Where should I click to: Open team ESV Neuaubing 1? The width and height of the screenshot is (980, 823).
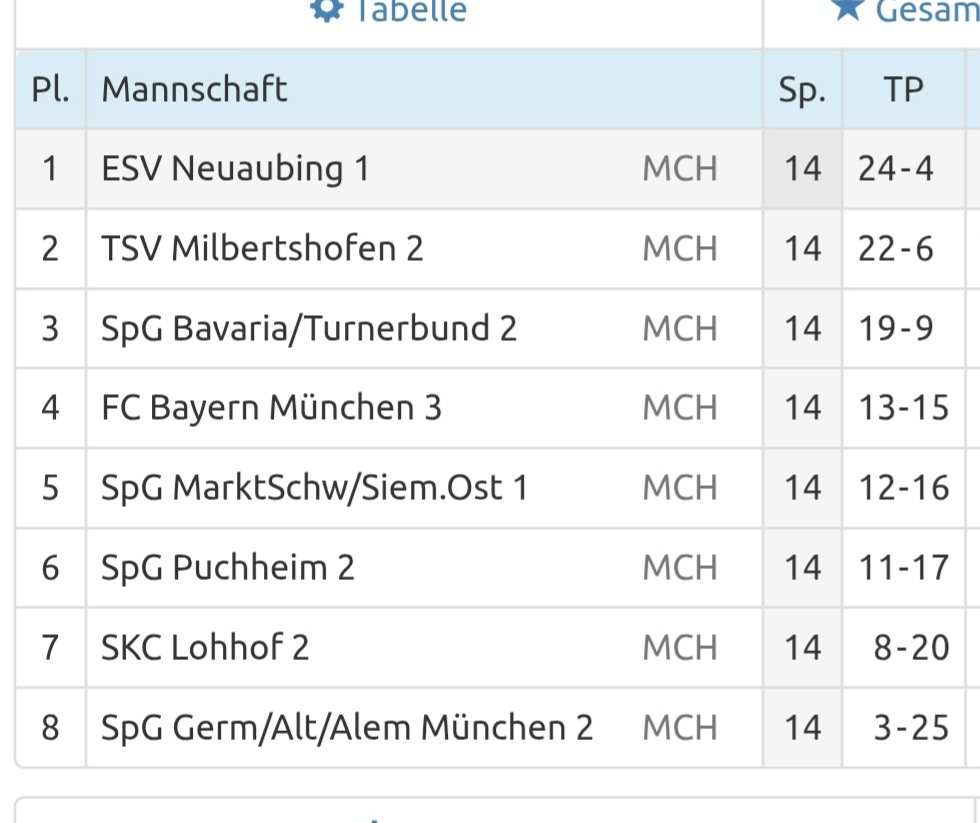(236, 168)
